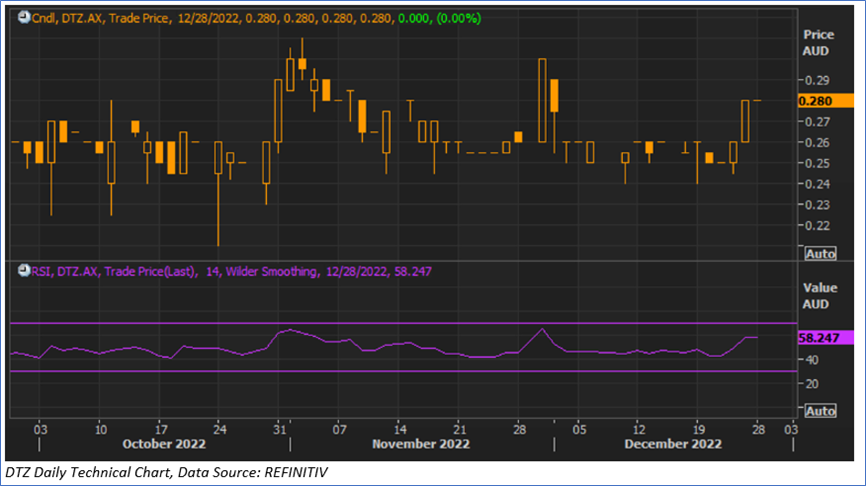866x486 pixels.
Task: Select the 58.247 RSI value tag
Action: click(x=825, y=338)
